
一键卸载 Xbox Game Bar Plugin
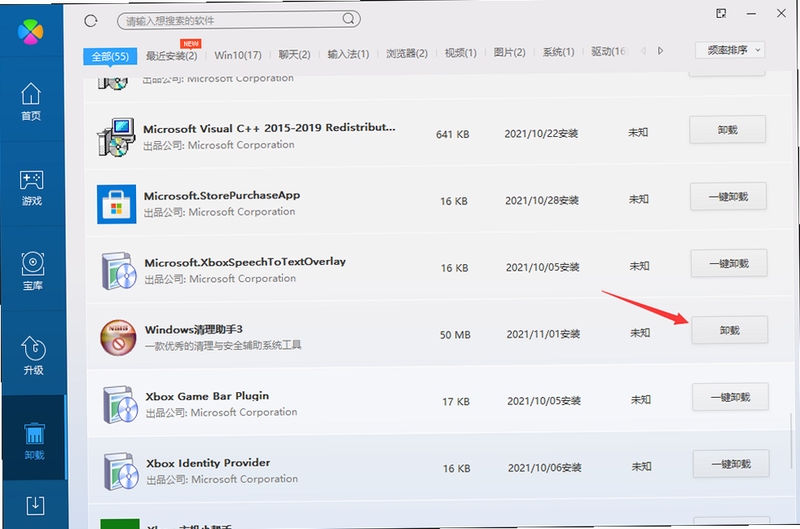pos(731,397)
